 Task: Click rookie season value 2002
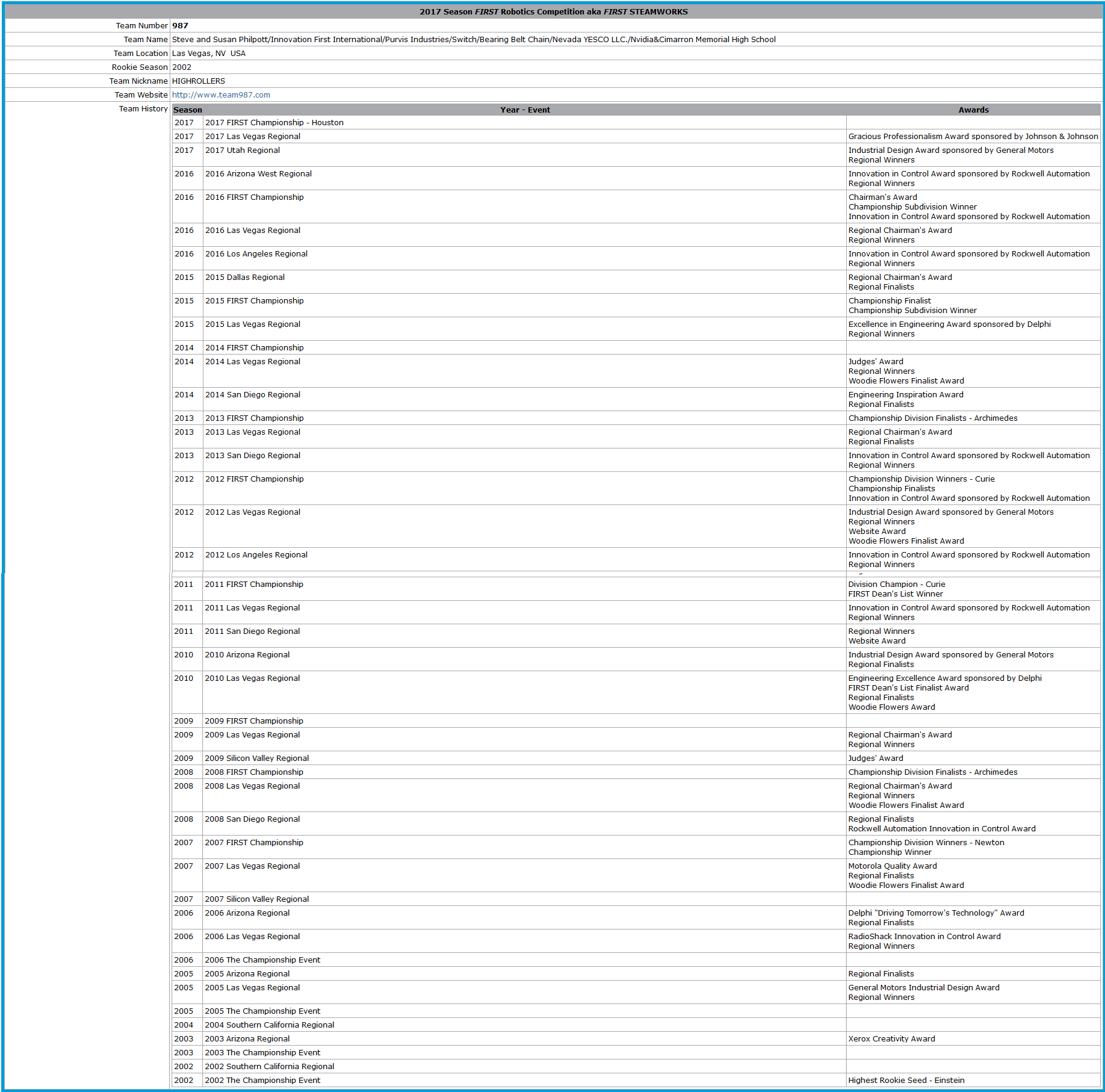[182, 67]
